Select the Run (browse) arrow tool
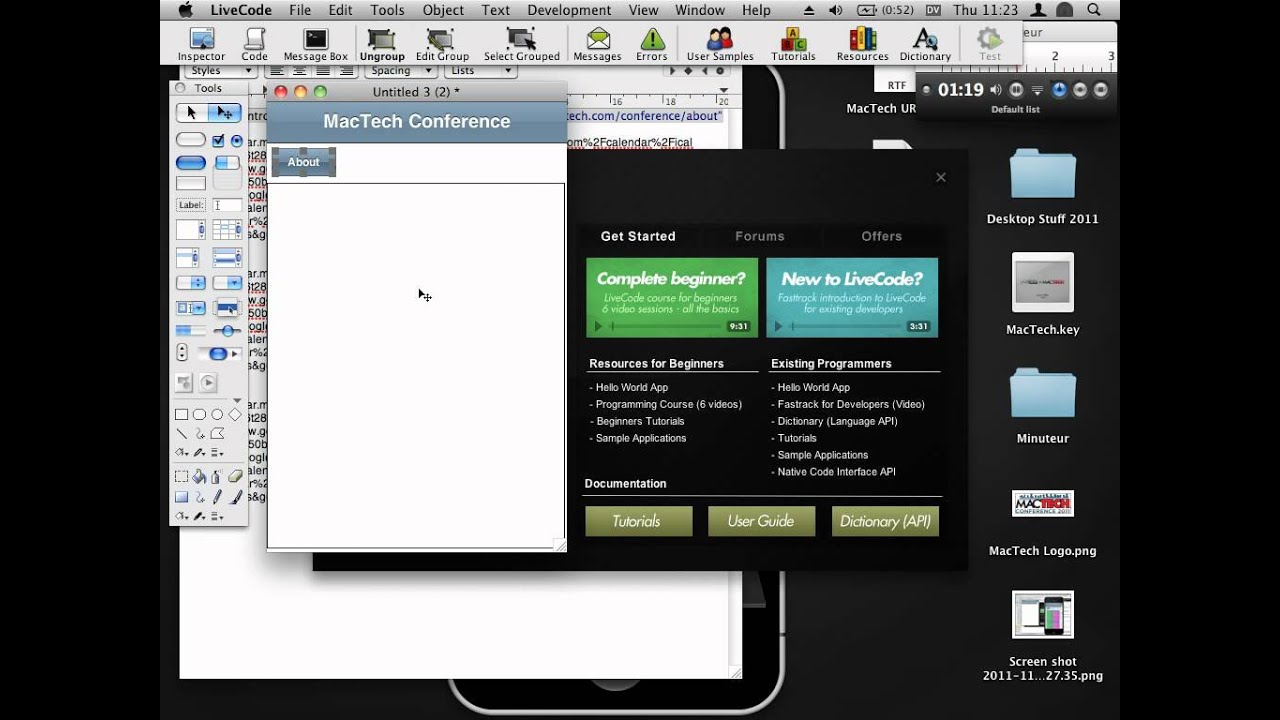 pos(192,113)
